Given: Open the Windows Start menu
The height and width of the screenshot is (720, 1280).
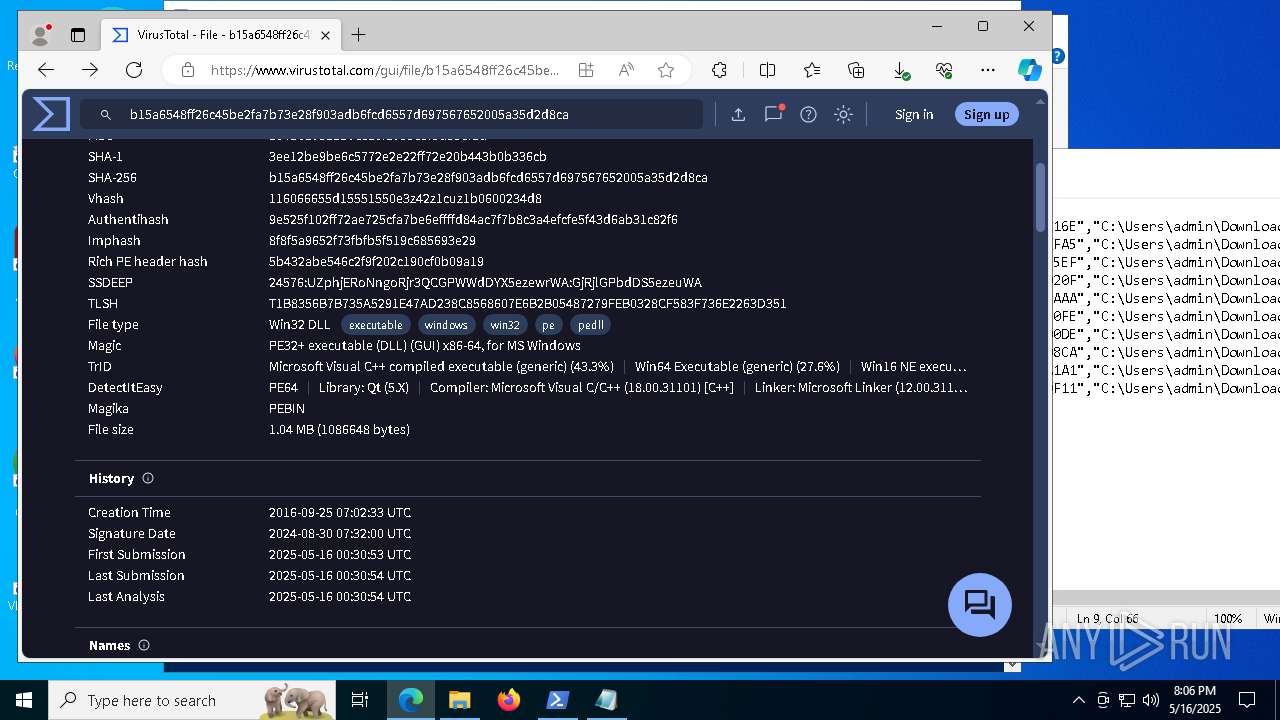Looking at the screenshot, I should click(x=23, y=700).
